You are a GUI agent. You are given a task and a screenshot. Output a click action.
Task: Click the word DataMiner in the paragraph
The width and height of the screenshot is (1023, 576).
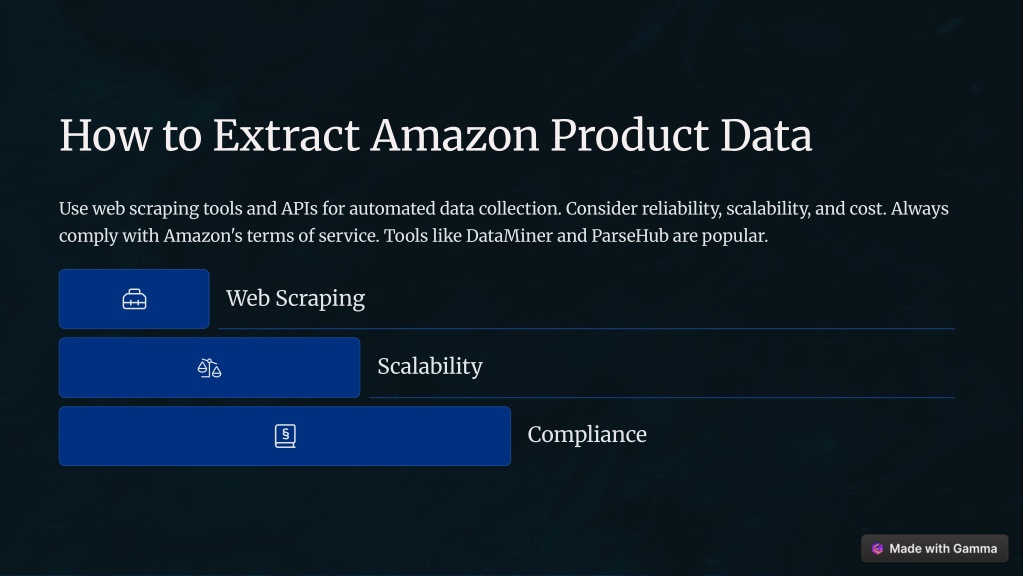click(509, 235)
